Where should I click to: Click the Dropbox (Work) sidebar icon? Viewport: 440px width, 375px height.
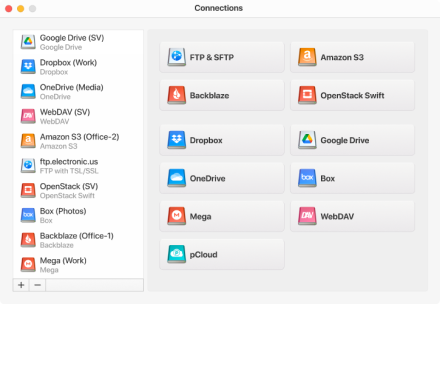[x=28, y=67]
